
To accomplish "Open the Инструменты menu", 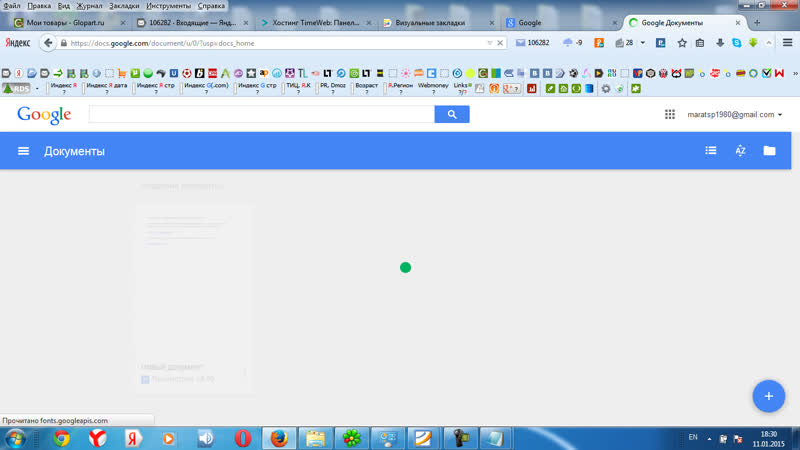I will (x=168, y=6).
